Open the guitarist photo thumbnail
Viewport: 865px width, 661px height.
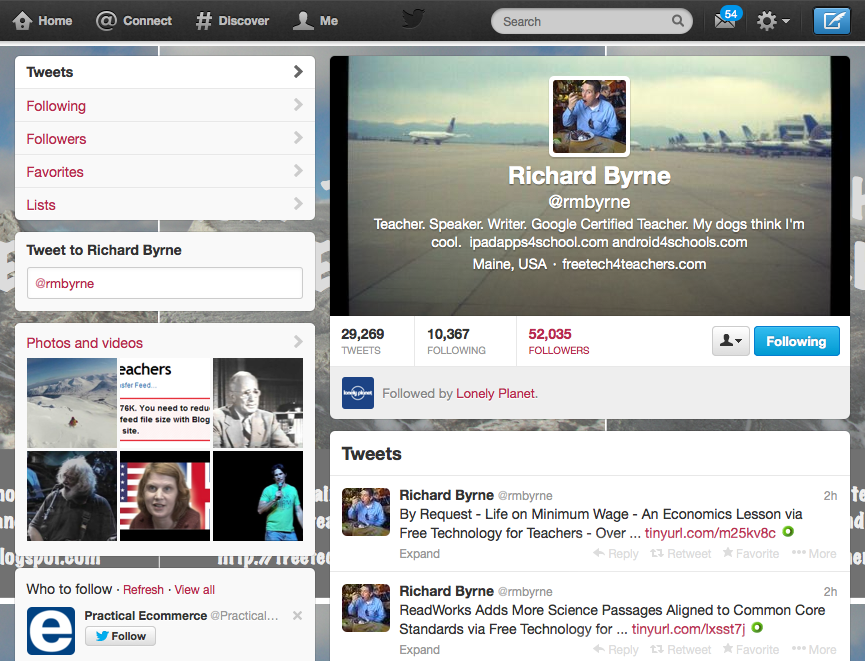point(72,496)
